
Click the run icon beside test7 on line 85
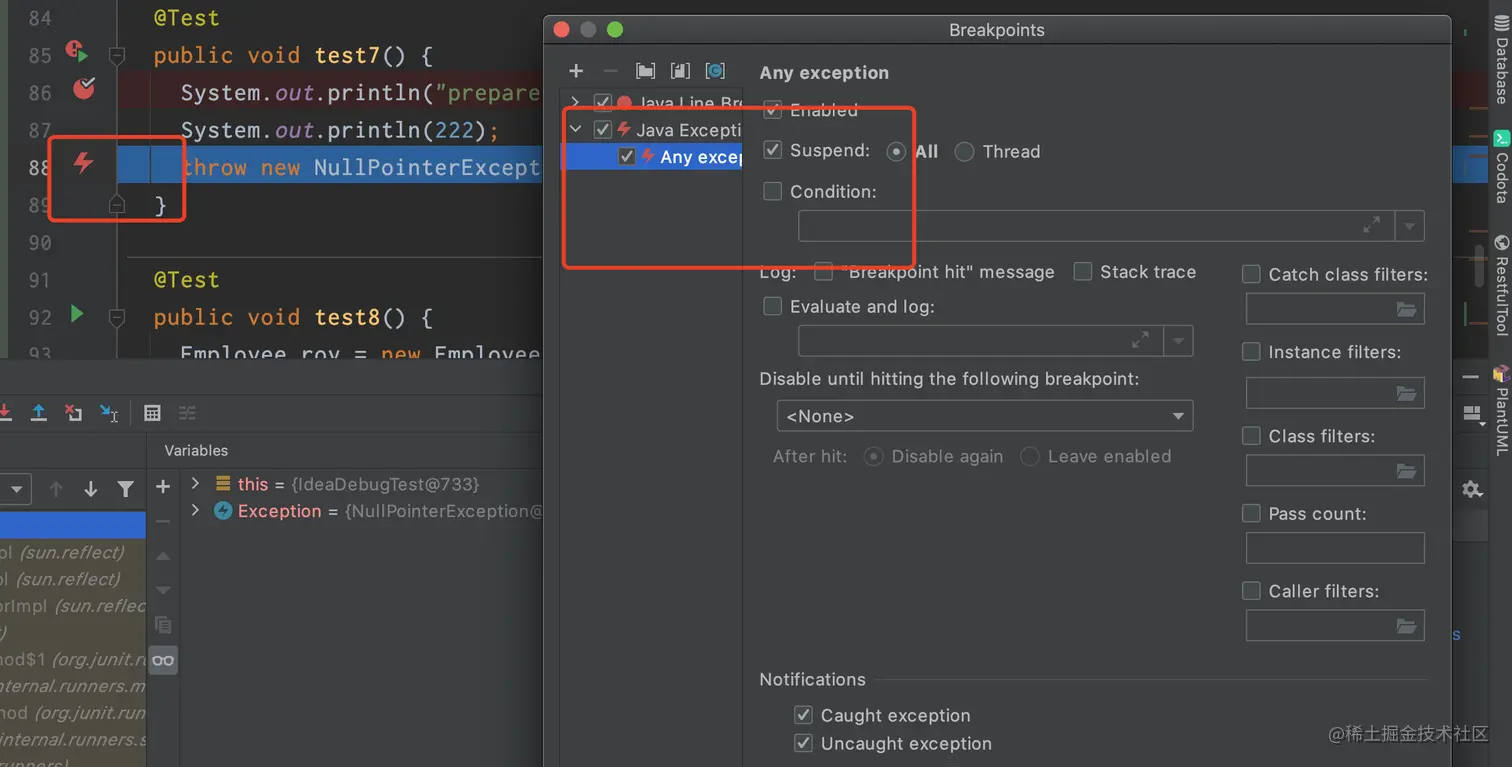[77, 50]
